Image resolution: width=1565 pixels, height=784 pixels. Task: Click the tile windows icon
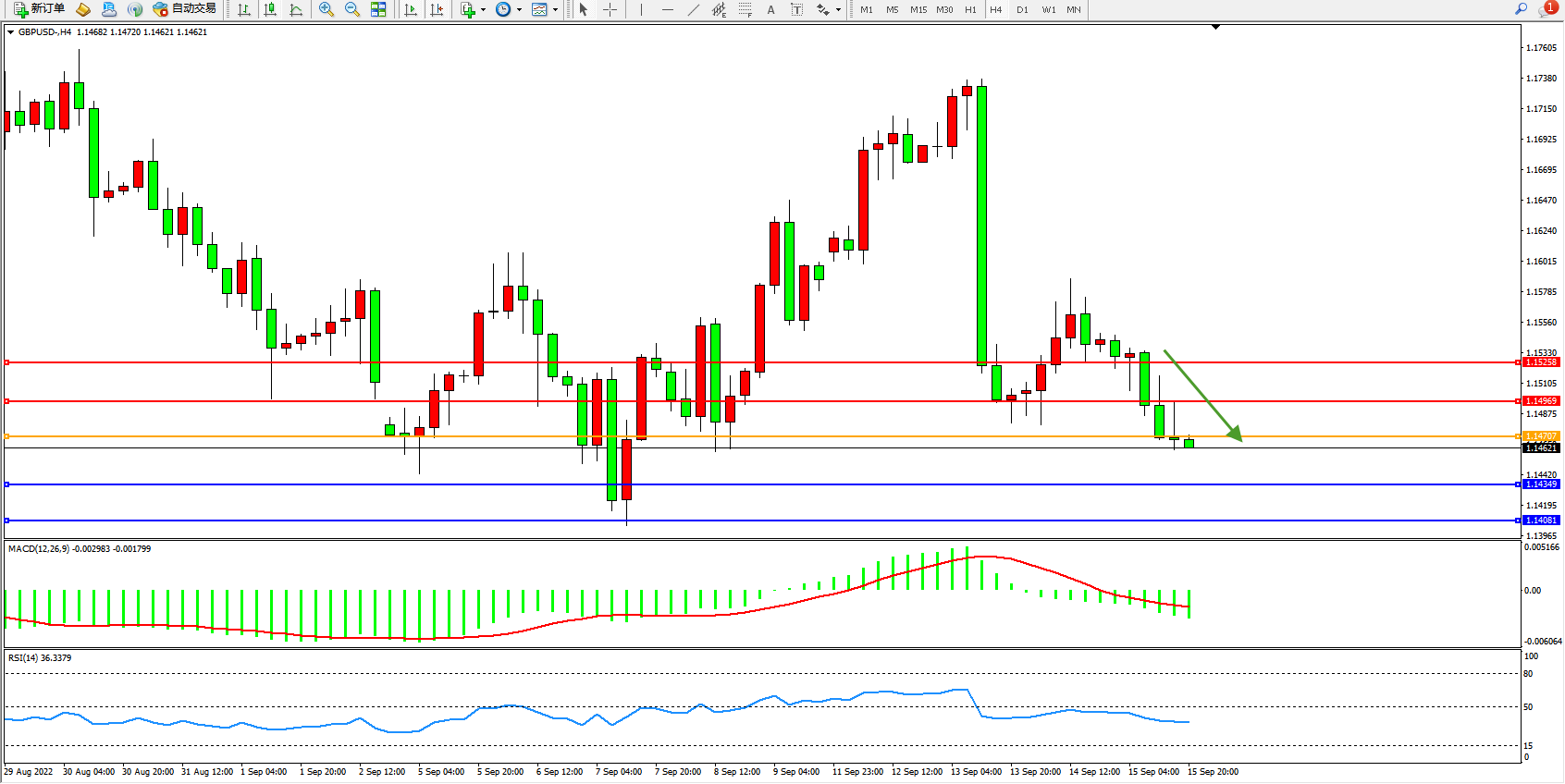pyautogui.click(x=378, y=9)
